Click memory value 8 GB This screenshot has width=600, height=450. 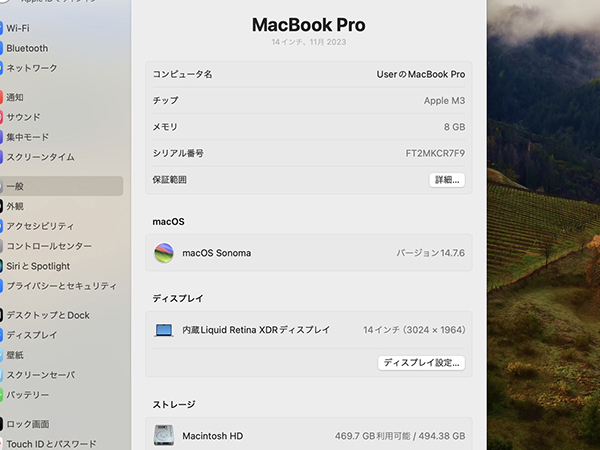click(x=454, y=127)
